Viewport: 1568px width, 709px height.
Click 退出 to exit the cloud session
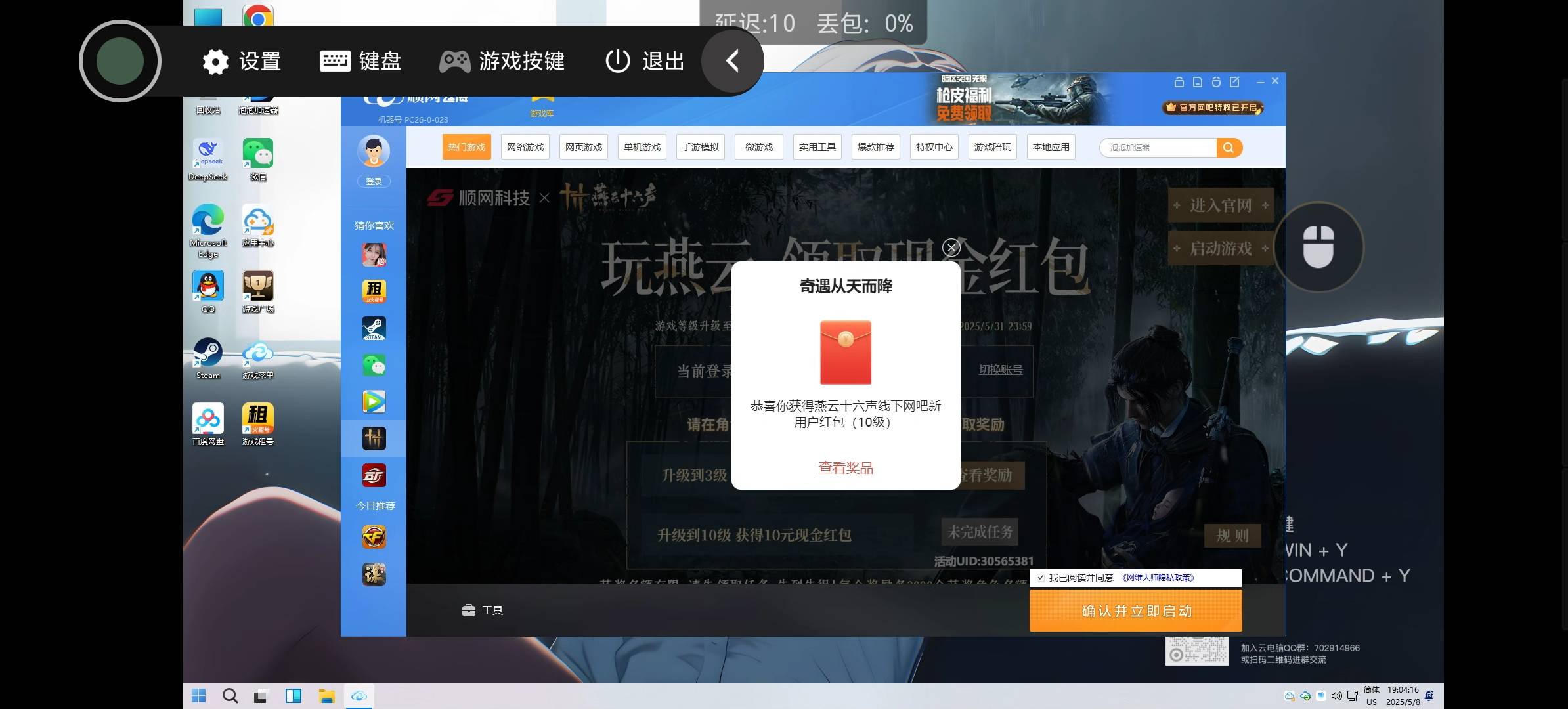point(645,61)
